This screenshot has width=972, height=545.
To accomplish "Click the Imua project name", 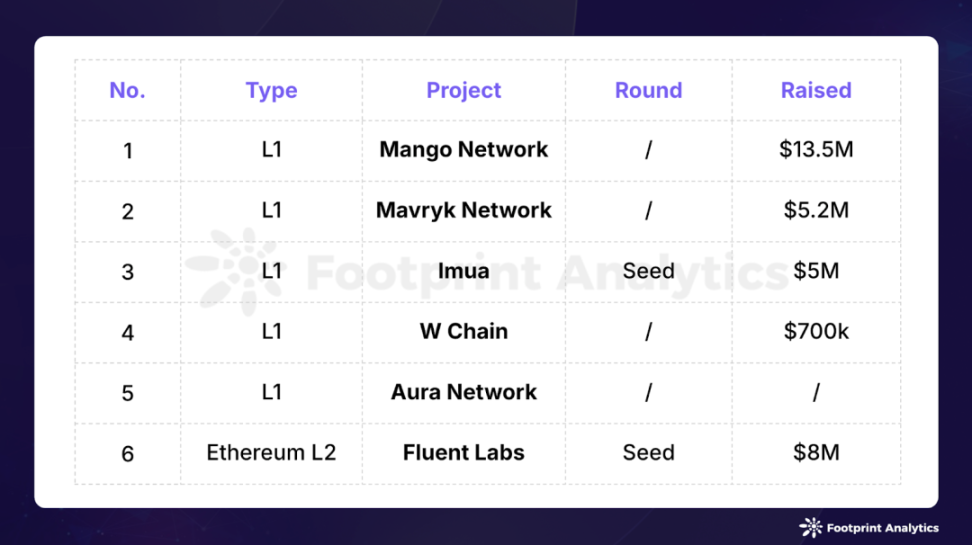I will [464, 271].
